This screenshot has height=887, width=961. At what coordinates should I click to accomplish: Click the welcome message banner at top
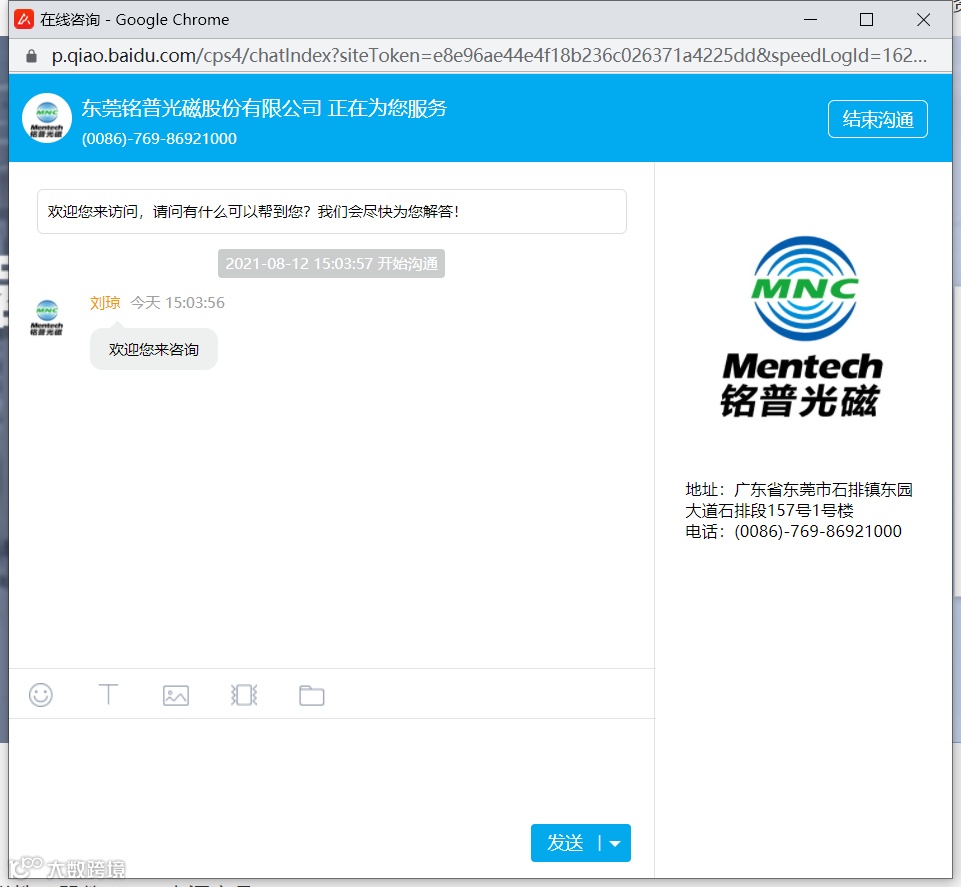(x=332, y=211)
